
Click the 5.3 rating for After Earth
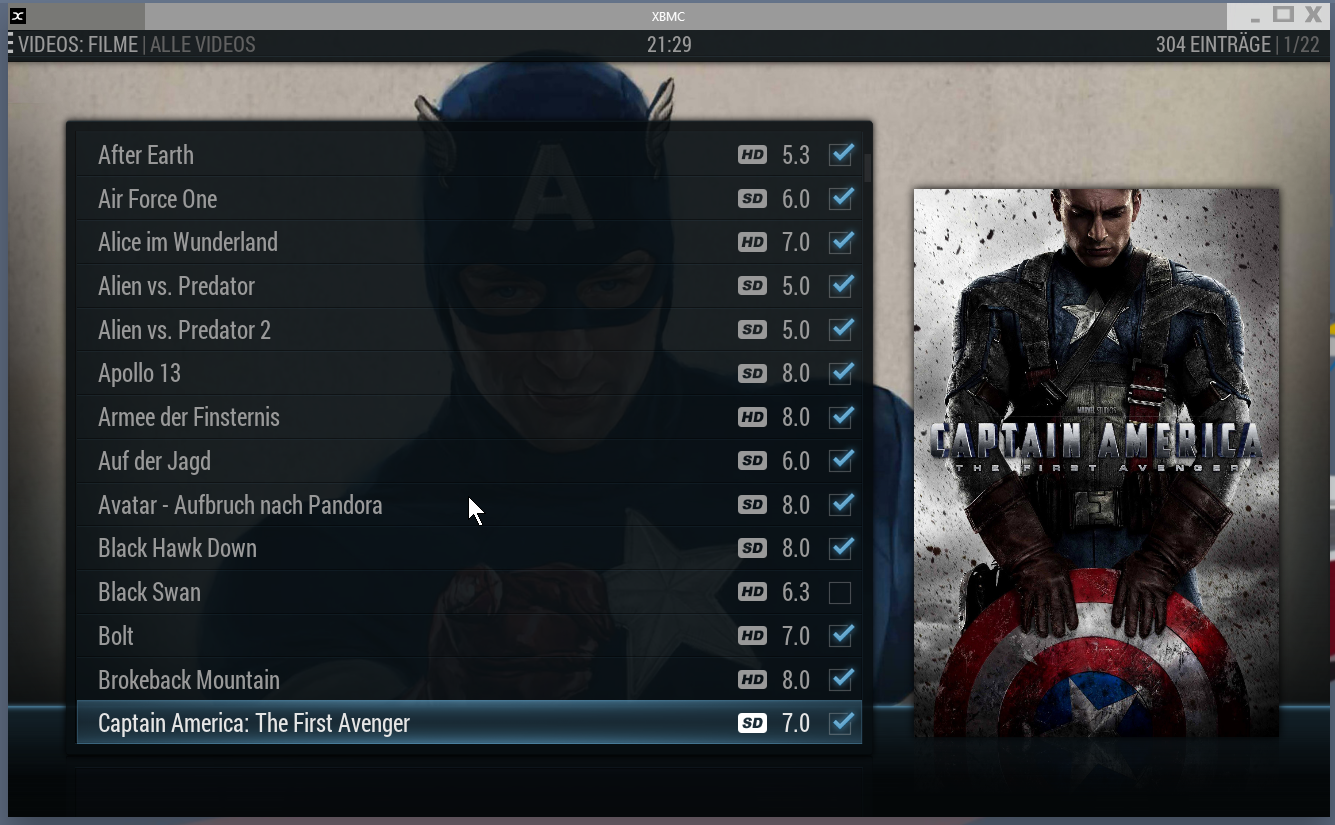tap(796, 155)
